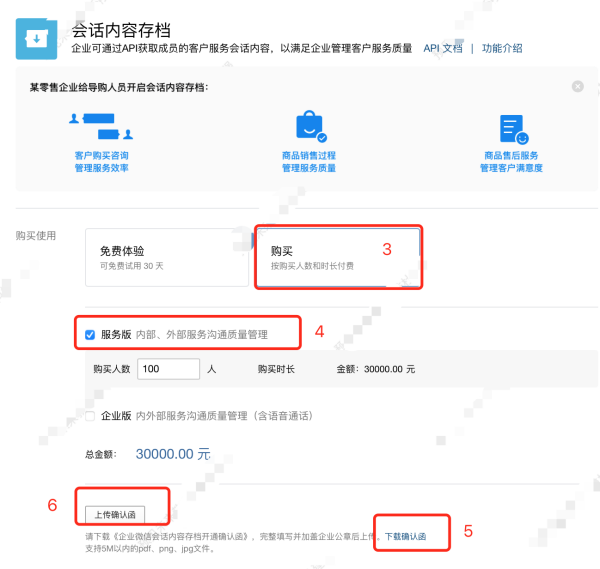This screenshot has height=569, width=600.
Task: Click the shopping bag sales process icon
Action: 309,127
